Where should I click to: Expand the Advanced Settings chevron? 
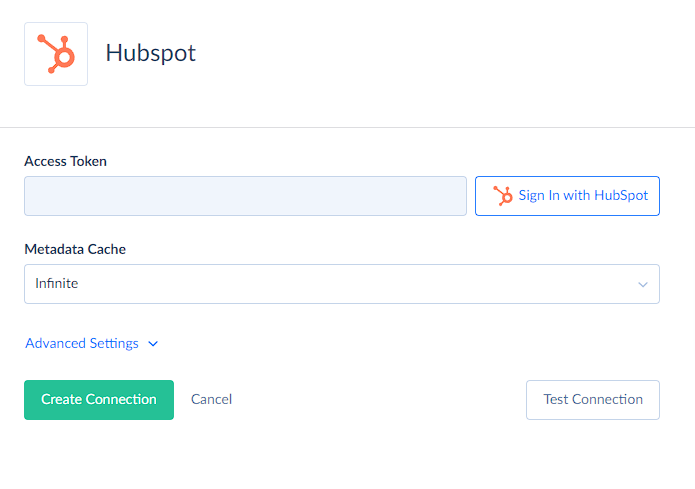tap(153, 344)
